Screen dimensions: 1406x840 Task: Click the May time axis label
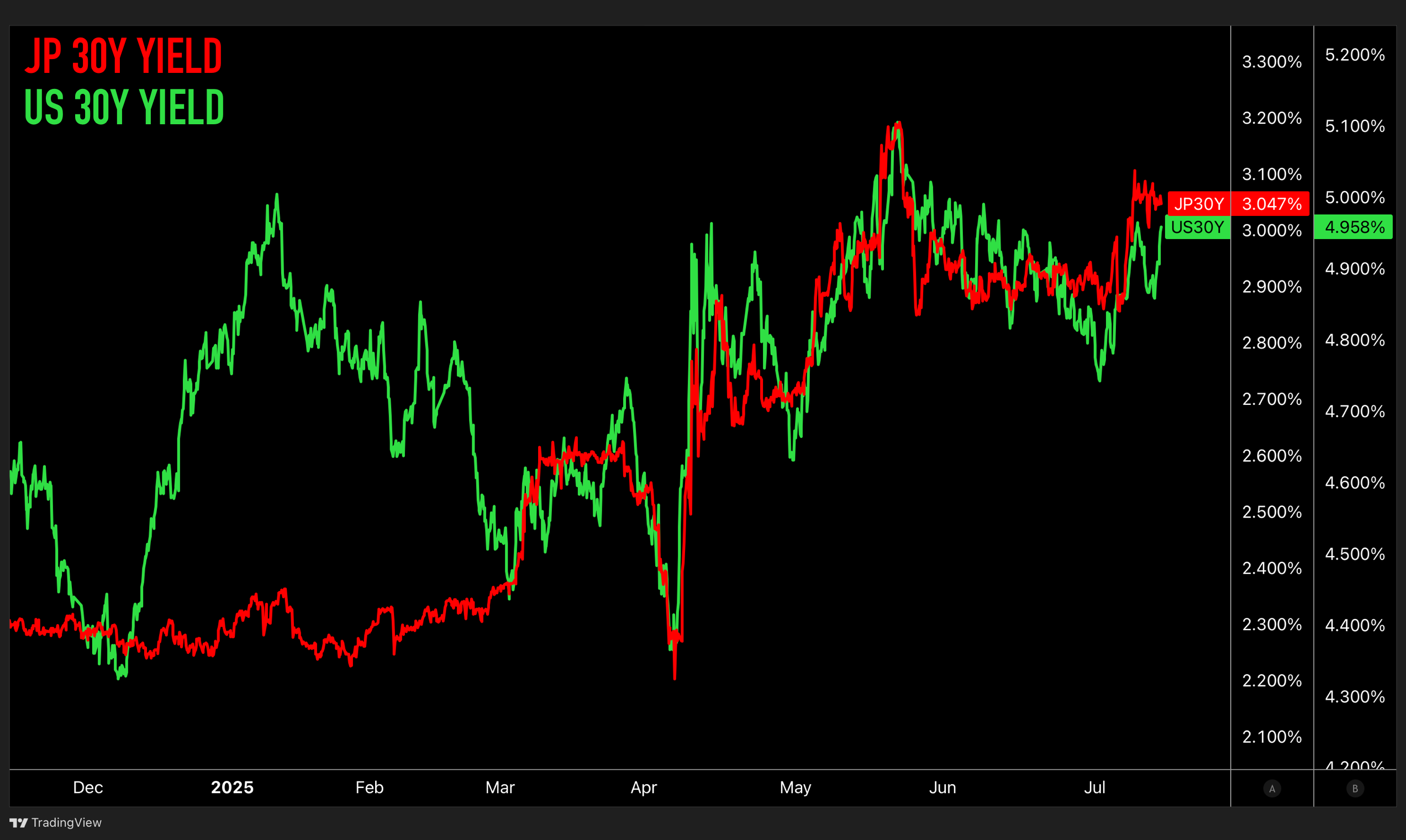click(x=795, y=788)
